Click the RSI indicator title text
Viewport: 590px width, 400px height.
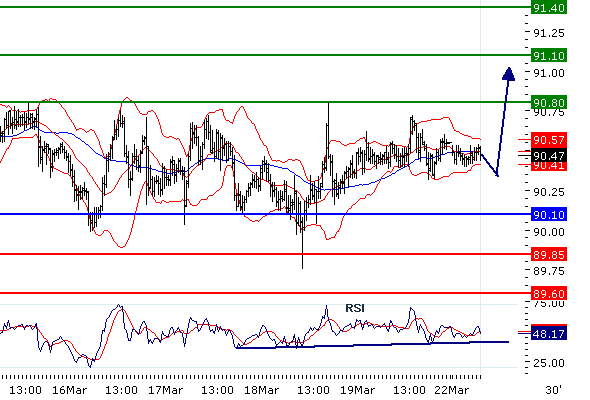pos(355,308)
